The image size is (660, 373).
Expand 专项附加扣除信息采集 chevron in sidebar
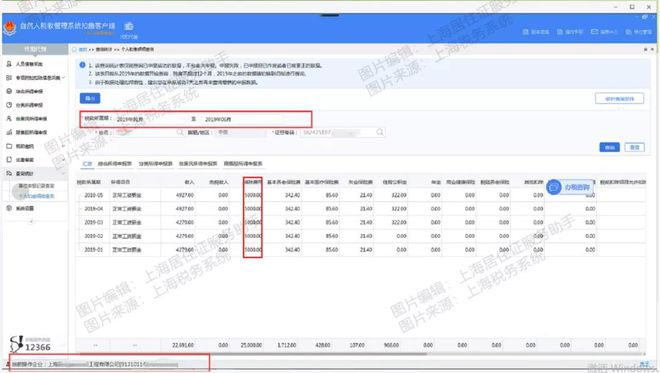pos(64,77)
